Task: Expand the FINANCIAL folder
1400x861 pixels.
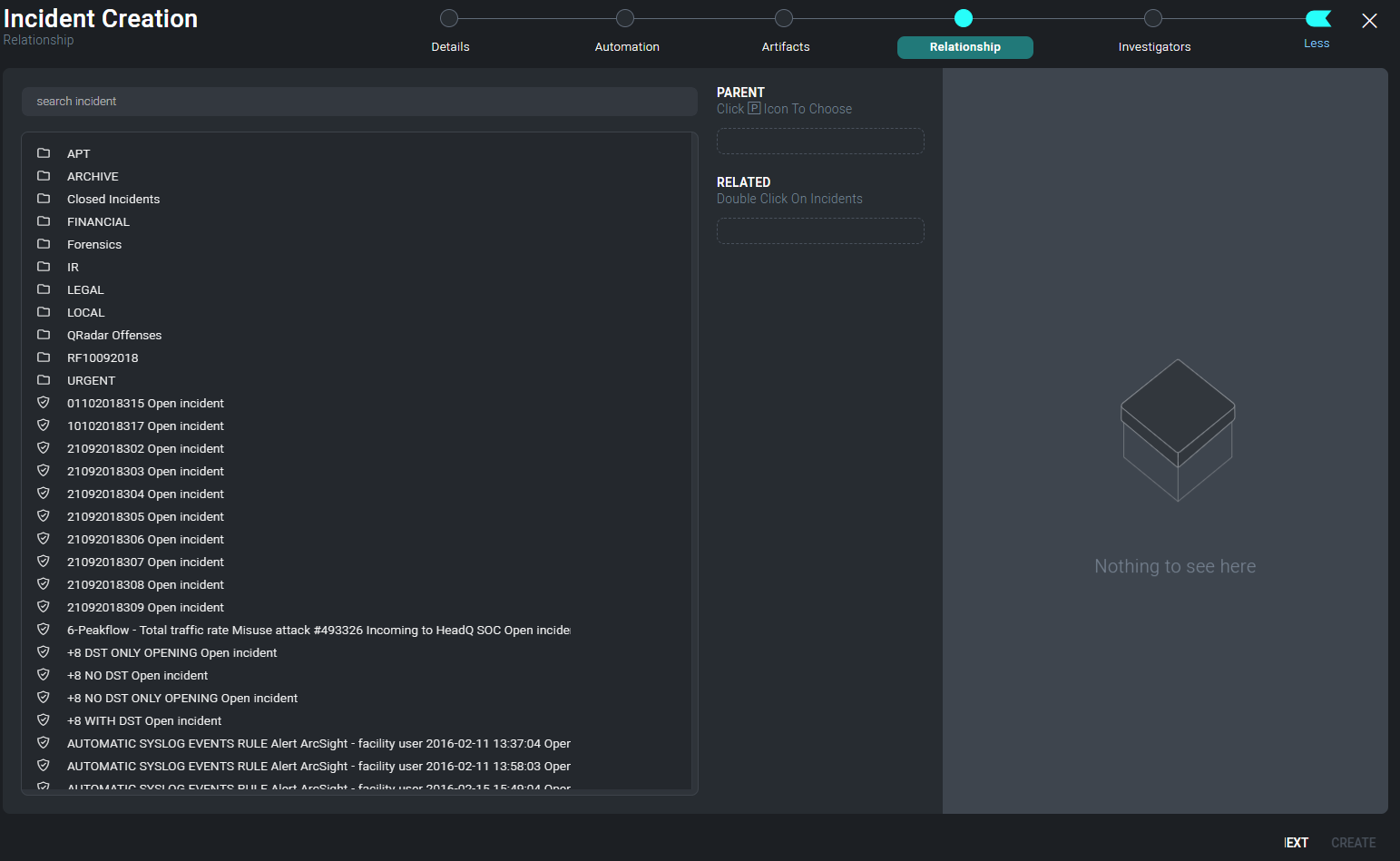Action: coord(98,222)
